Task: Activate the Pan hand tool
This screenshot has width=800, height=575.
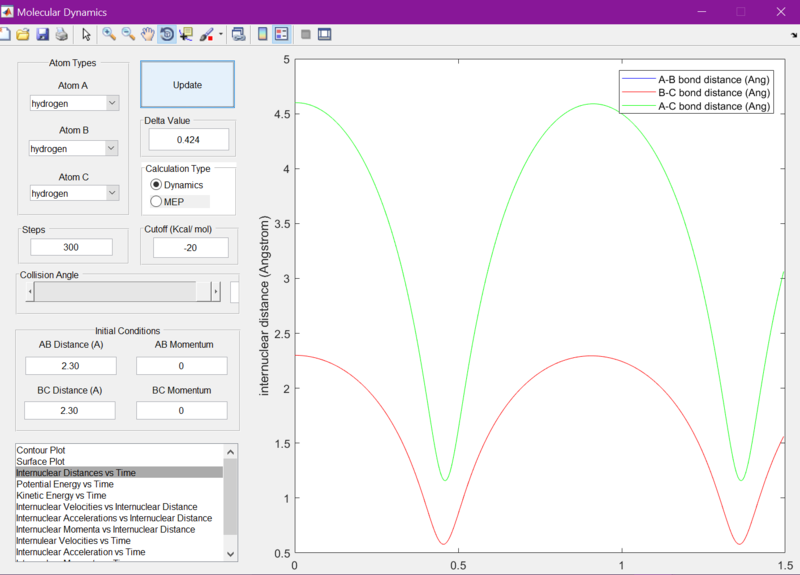Action: (147, 34)
